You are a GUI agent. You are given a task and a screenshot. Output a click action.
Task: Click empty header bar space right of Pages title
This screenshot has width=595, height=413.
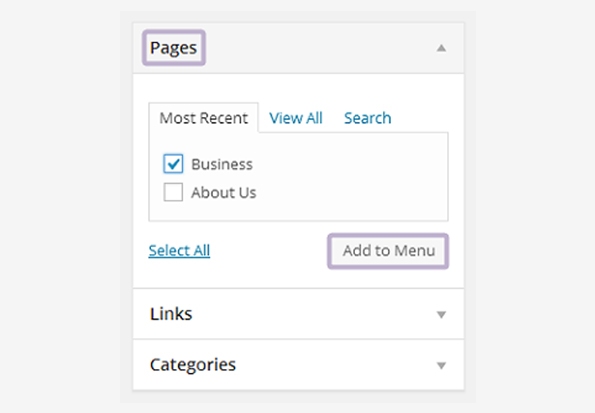tap(319, 48)
